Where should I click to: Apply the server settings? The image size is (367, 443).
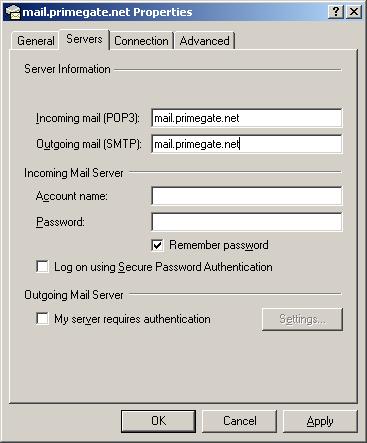pos(320,421)
